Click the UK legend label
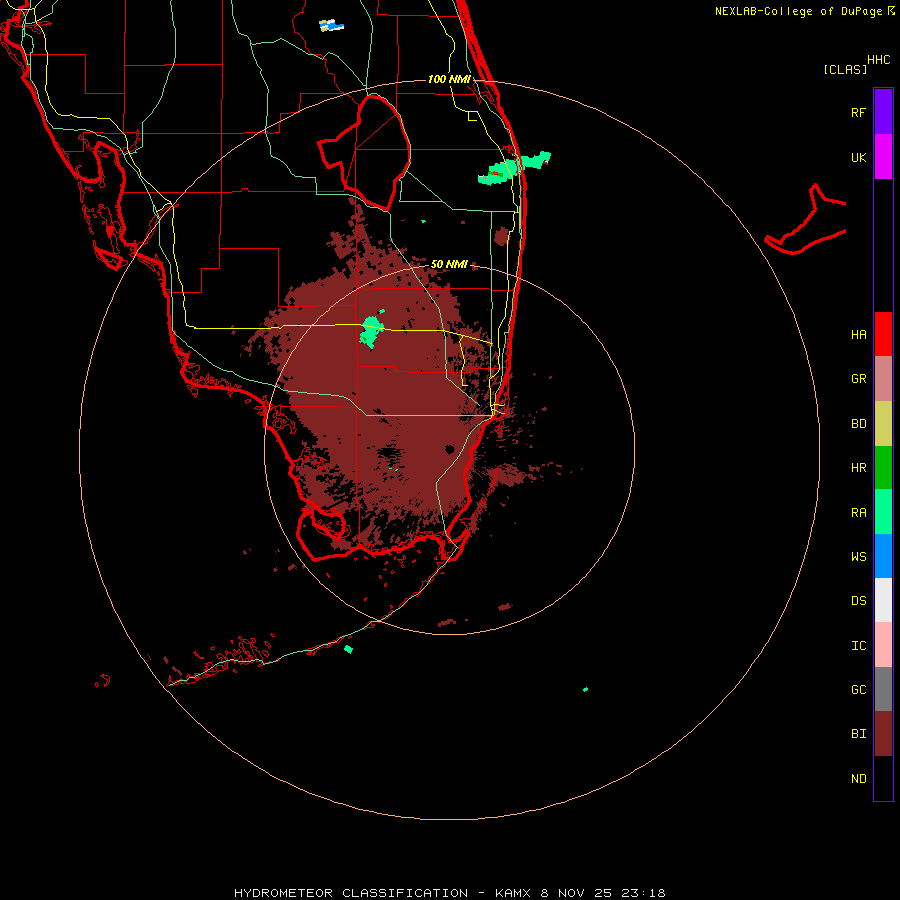 tap(858, 157)
